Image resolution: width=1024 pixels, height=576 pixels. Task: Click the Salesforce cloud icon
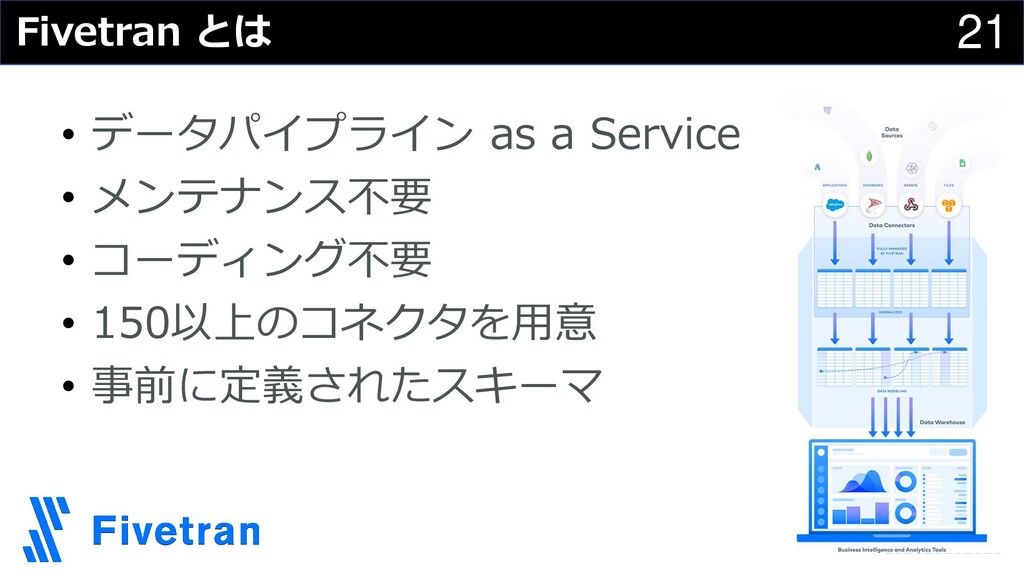(x=835, y=205)
